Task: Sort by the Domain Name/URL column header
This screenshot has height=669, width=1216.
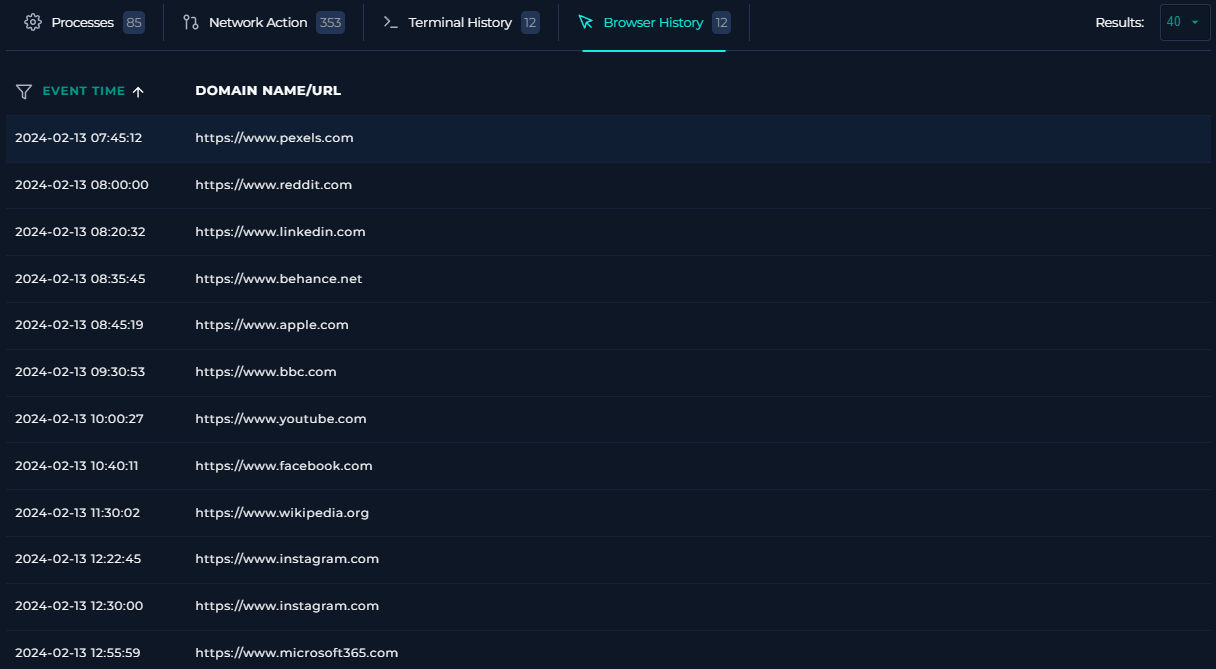Action: pyautogui.click(x=268, y=90)
